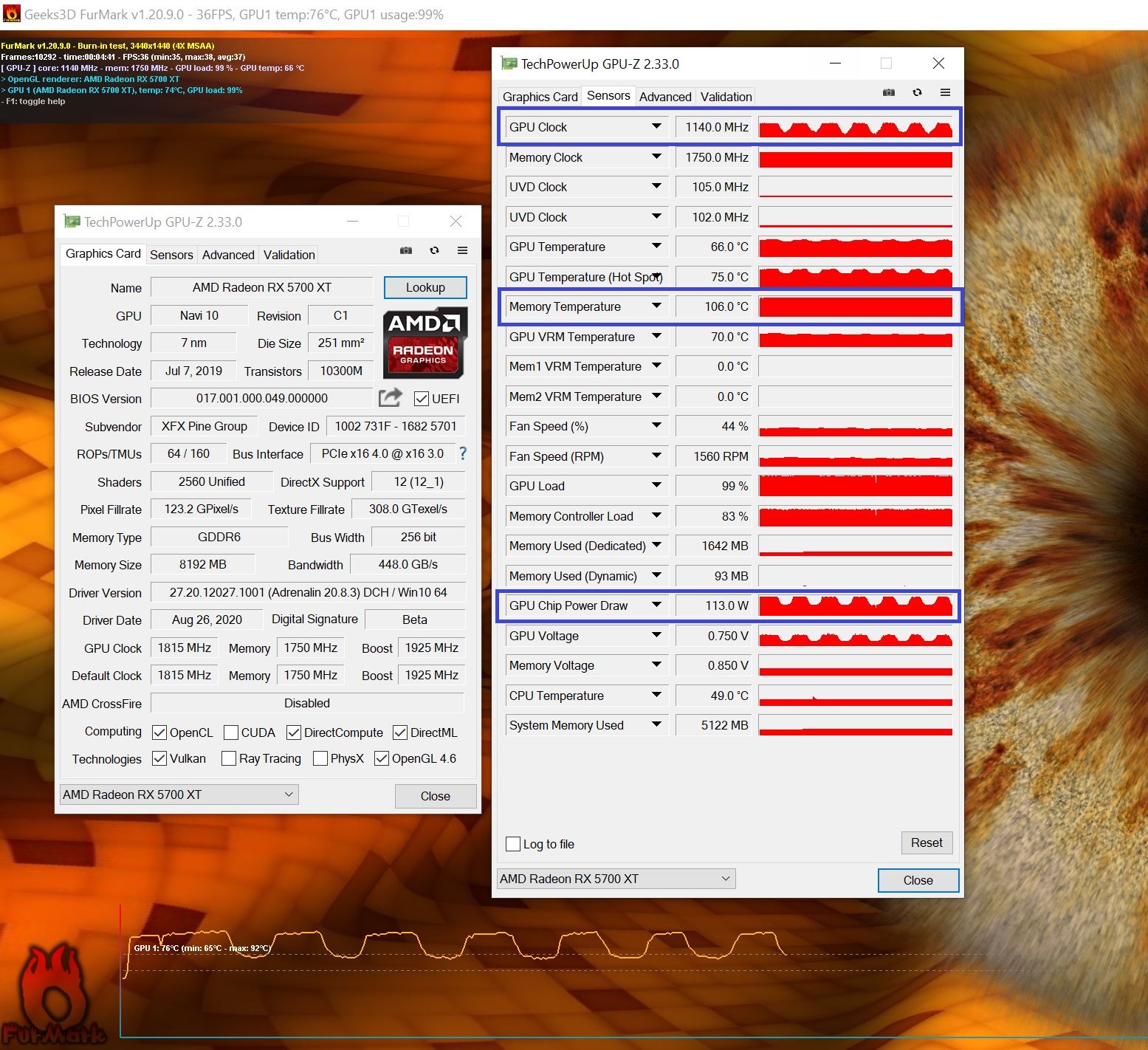1148x1050 pixels.
Task: Open hamburger menu in Sensors window
Action: 945,93
